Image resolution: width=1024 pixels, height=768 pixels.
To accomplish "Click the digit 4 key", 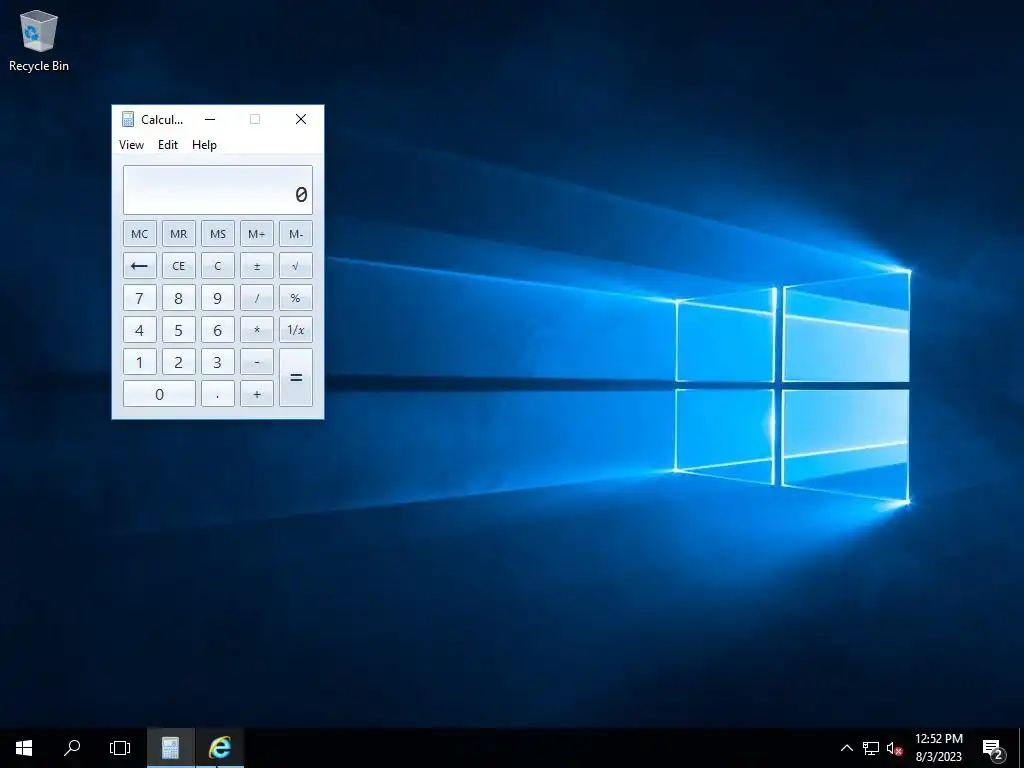I will tap(140, 330).
